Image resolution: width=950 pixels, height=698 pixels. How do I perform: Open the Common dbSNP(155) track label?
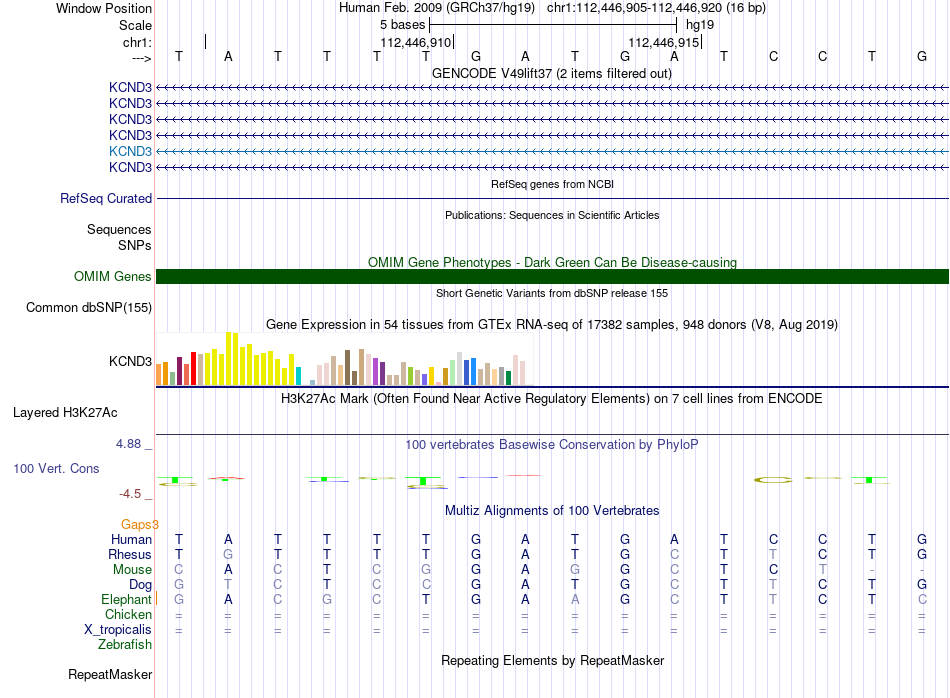click(89, 308)
